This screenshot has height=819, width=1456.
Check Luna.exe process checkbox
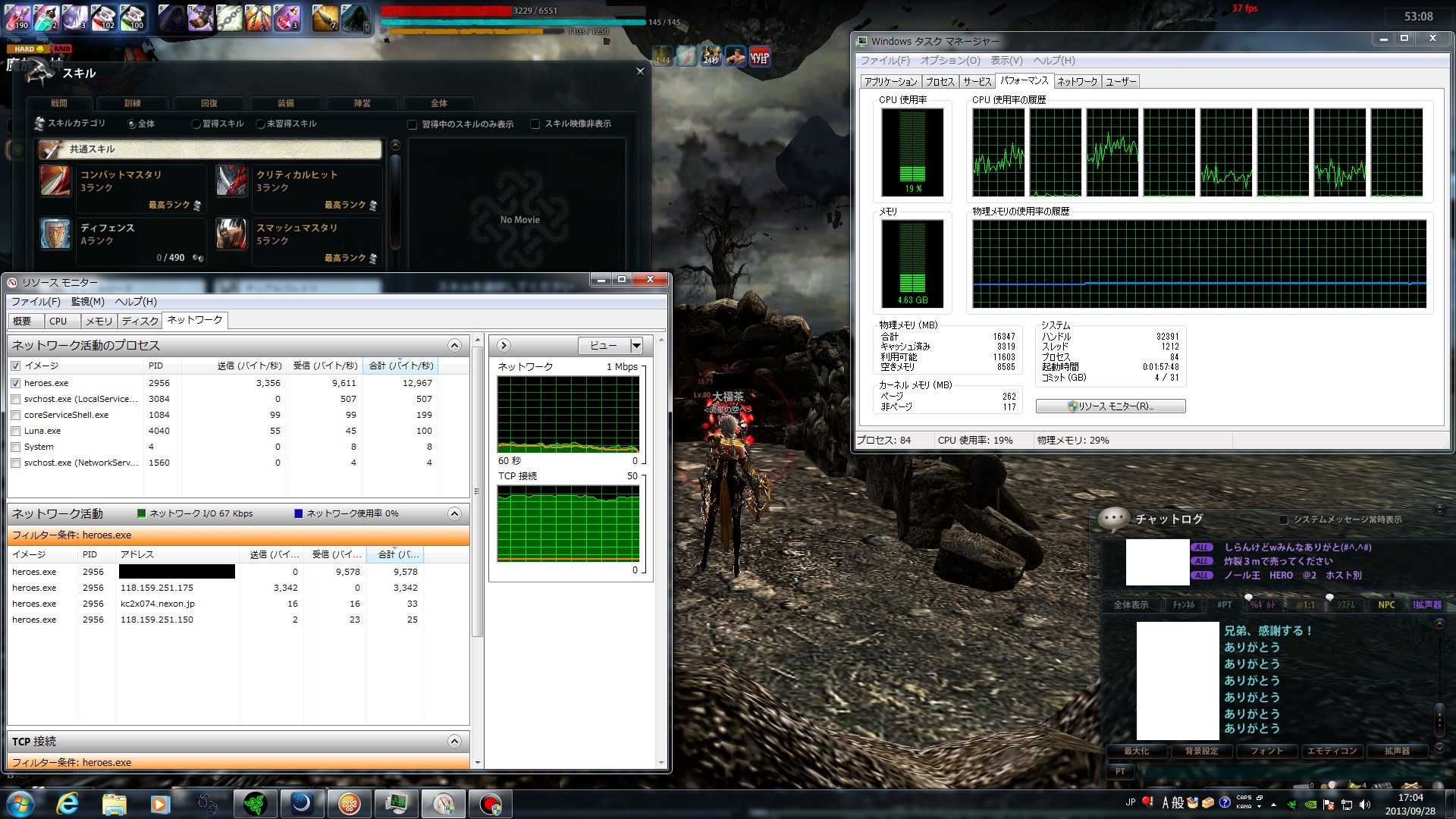(x=16, y=431)
